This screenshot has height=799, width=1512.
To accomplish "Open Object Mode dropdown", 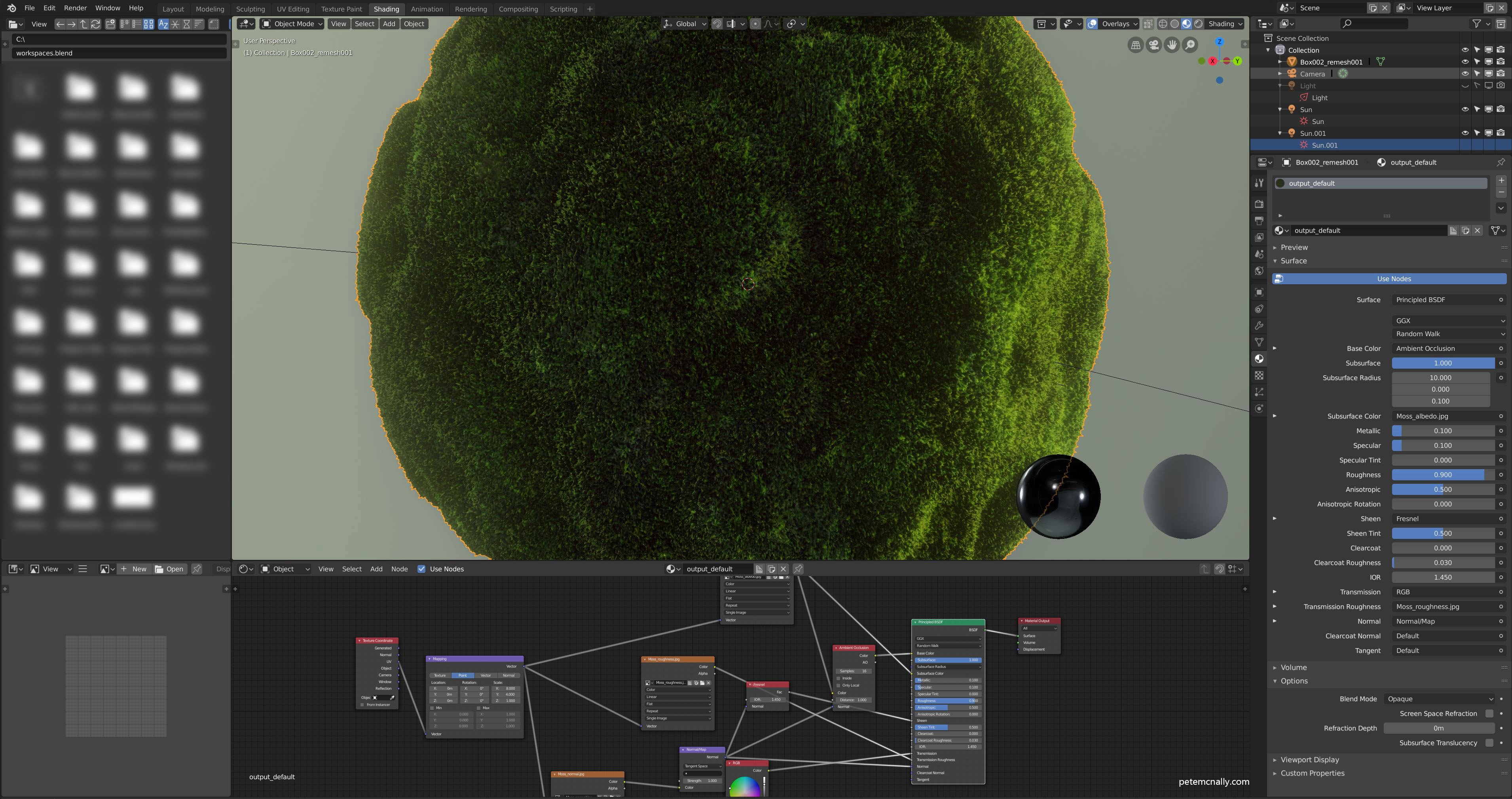I will pos(292,24).
